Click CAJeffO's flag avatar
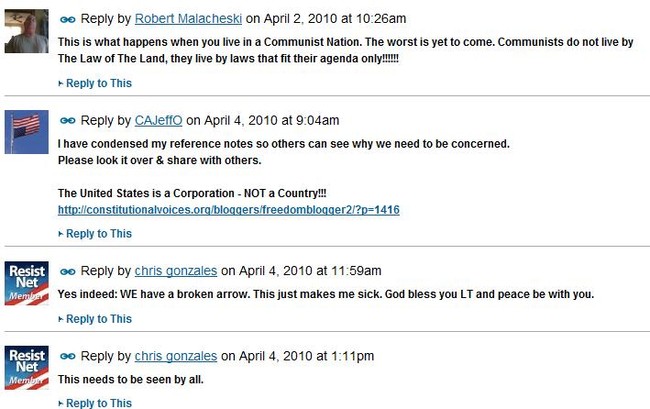This screenshot has width=650, height=409. click(27, 132)
